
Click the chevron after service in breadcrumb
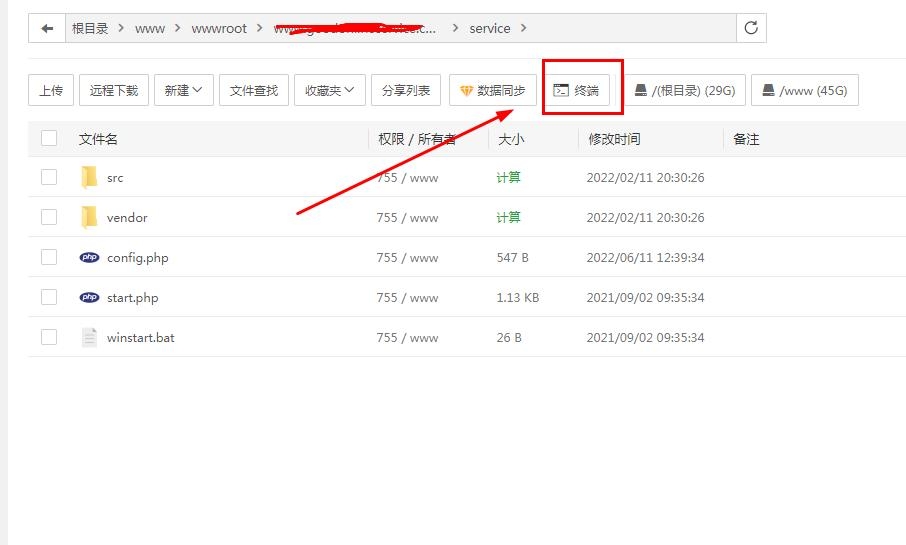pos(523,28)
